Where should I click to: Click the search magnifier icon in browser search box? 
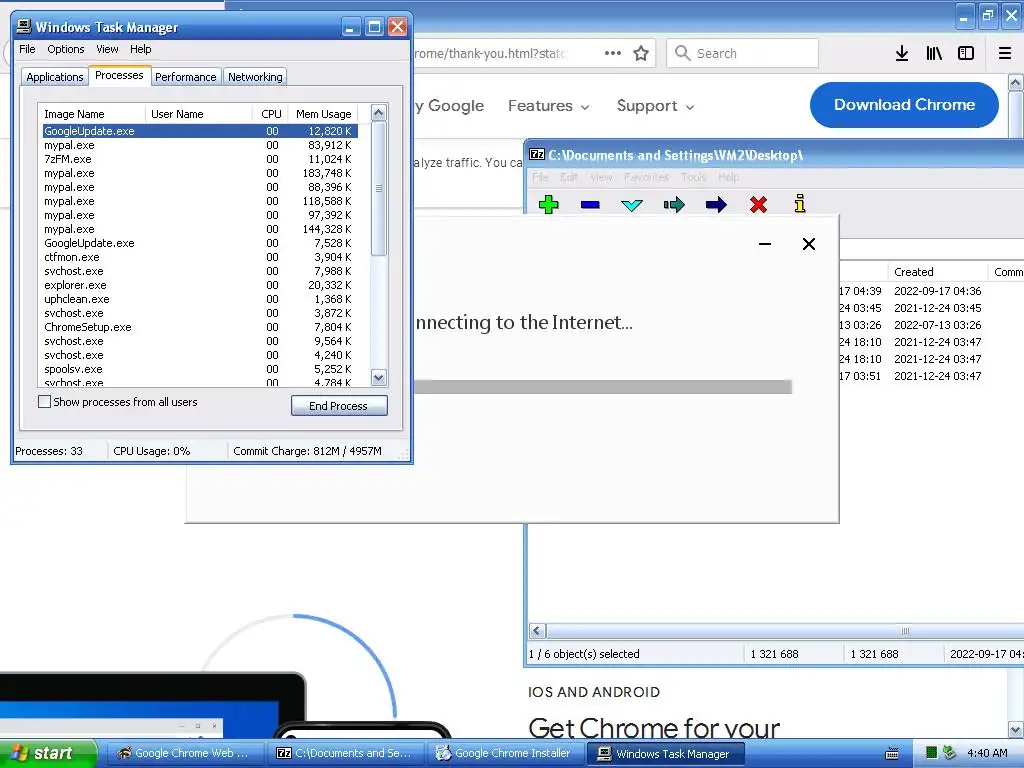[682, 53]
